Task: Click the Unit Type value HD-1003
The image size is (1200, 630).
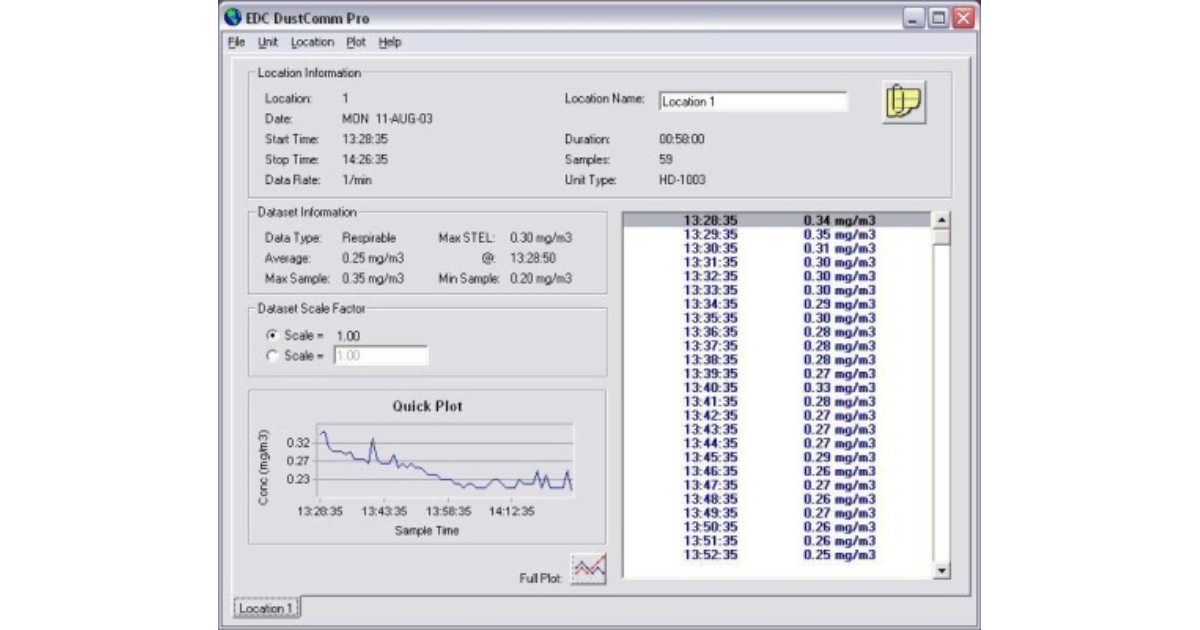Action: [x=682, y=181]
